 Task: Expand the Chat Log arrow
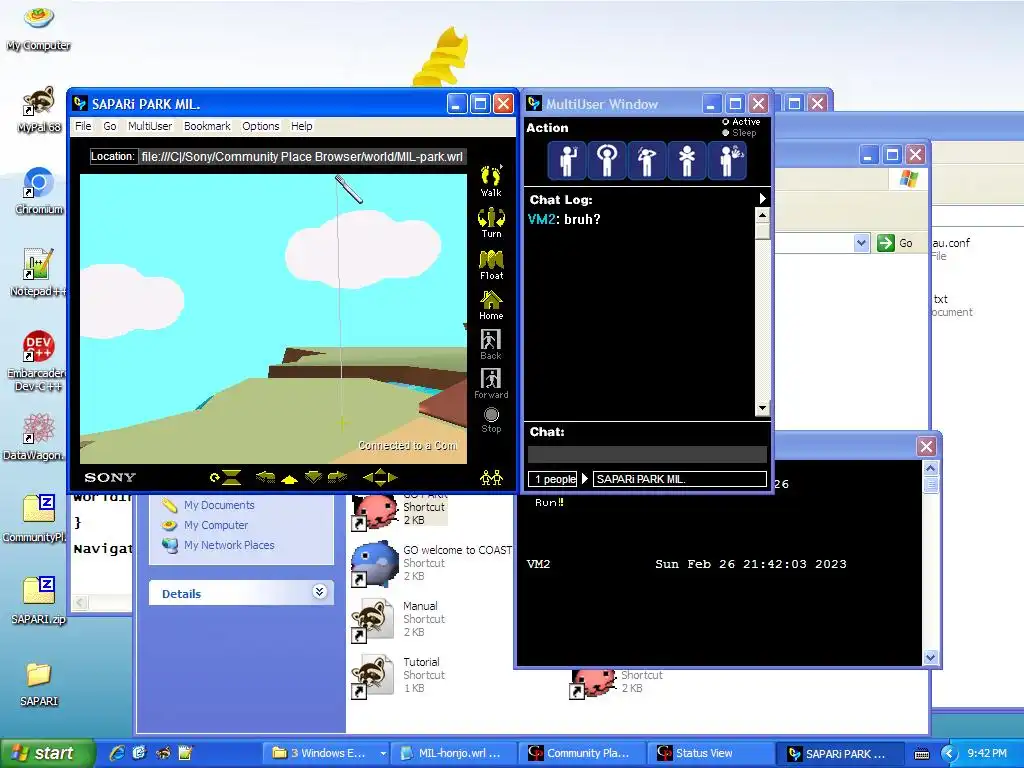point(762,199)
